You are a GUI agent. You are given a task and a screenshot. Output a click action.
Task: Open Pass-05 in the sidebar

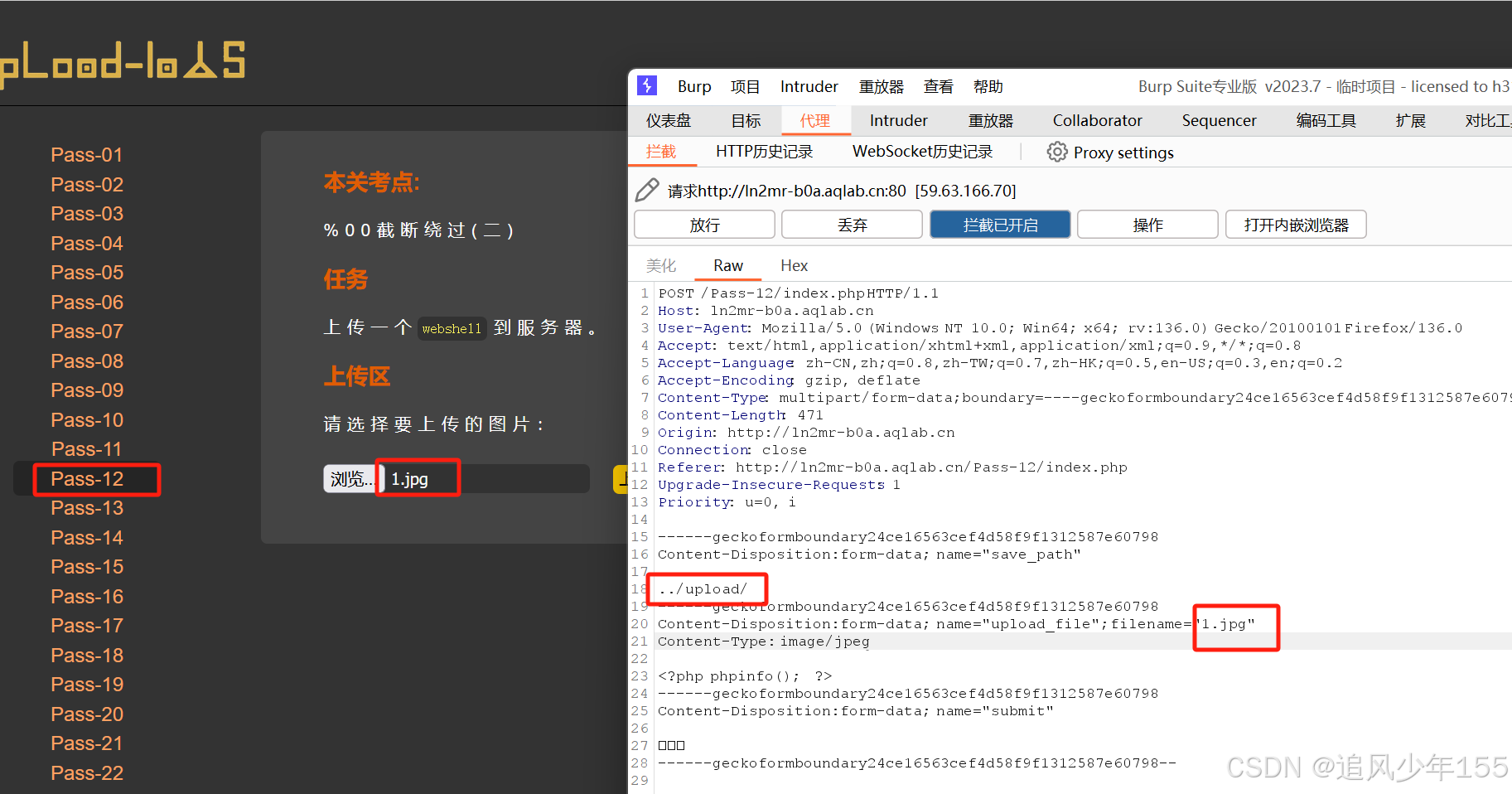pyautogui.click(x=87, y=273)
